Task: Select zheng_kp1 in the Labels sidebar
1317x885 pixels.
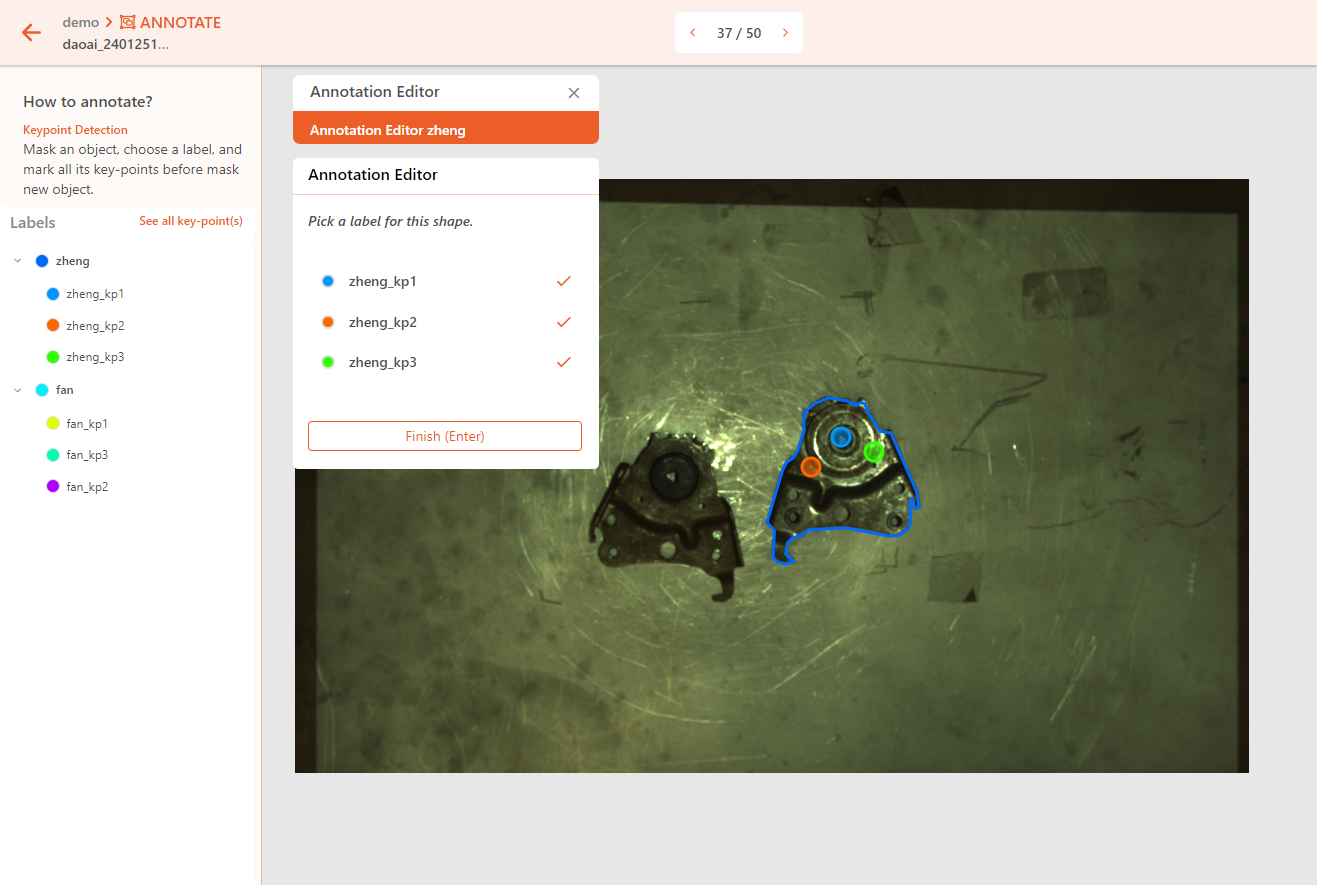Action: 95,294
